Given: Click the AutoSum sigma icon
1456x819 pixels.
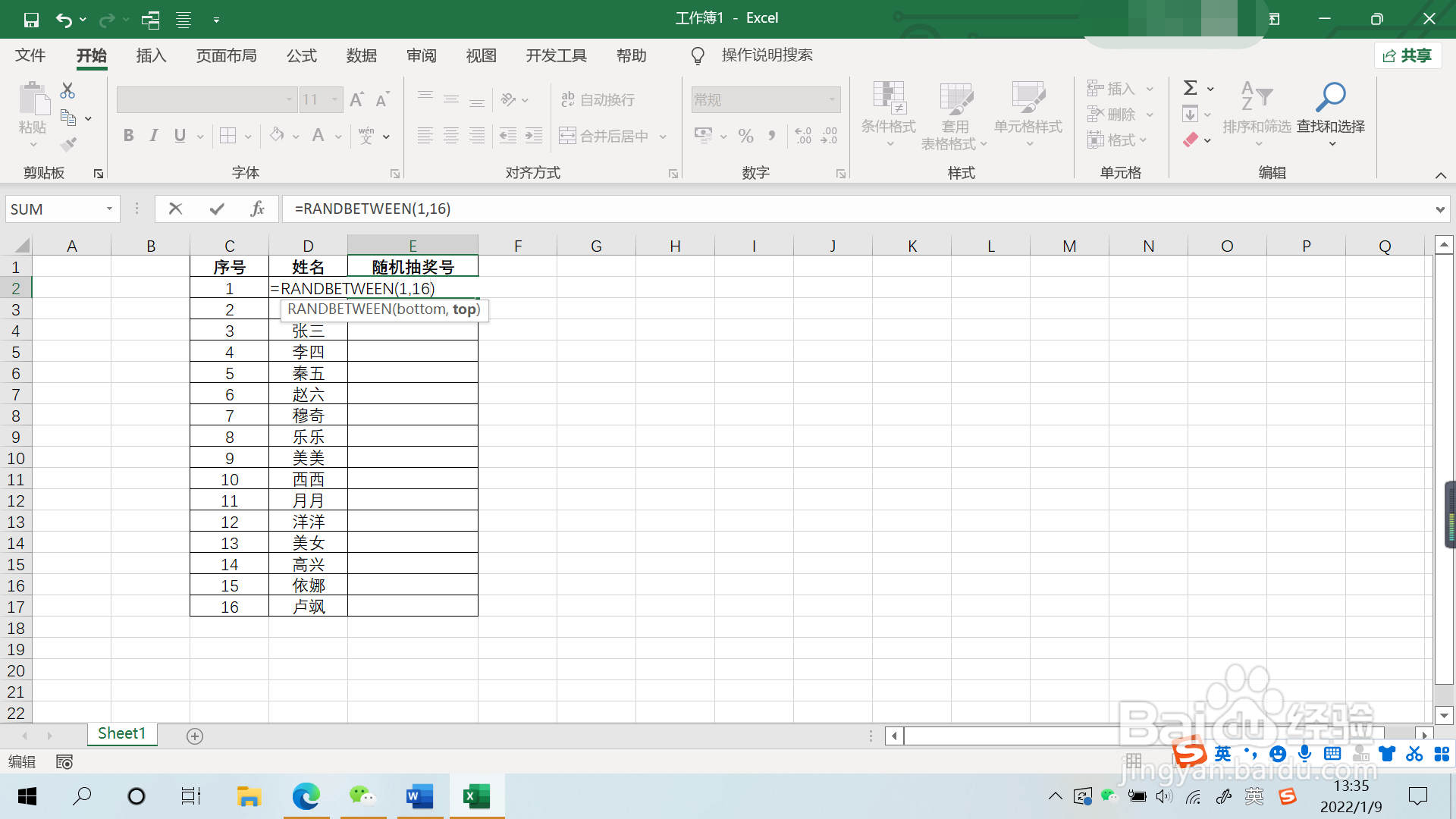Looking at the screenshot, I should tap(1191, 88).
